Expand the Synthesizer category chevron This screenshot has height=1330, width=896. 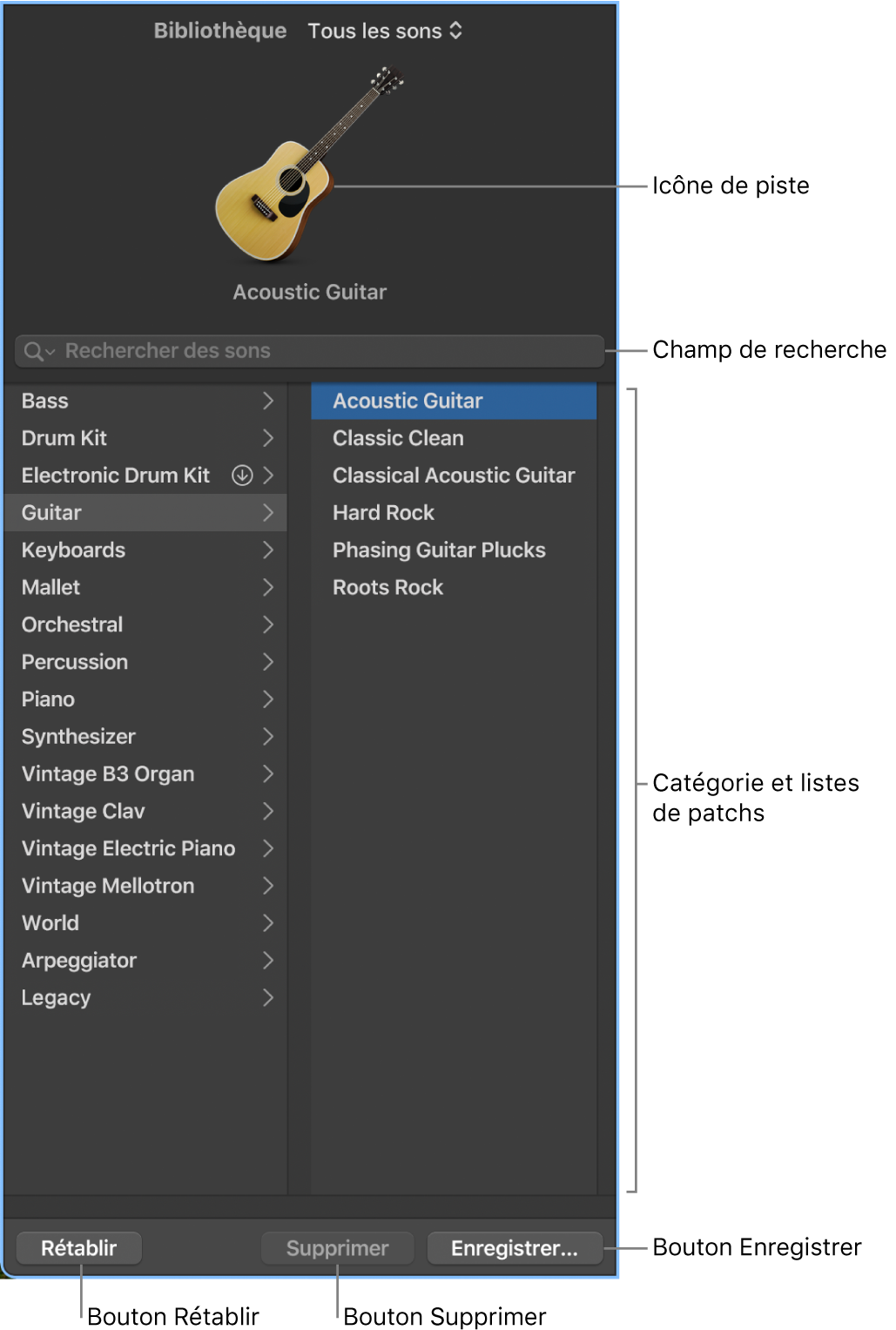(x=268, y=737)
